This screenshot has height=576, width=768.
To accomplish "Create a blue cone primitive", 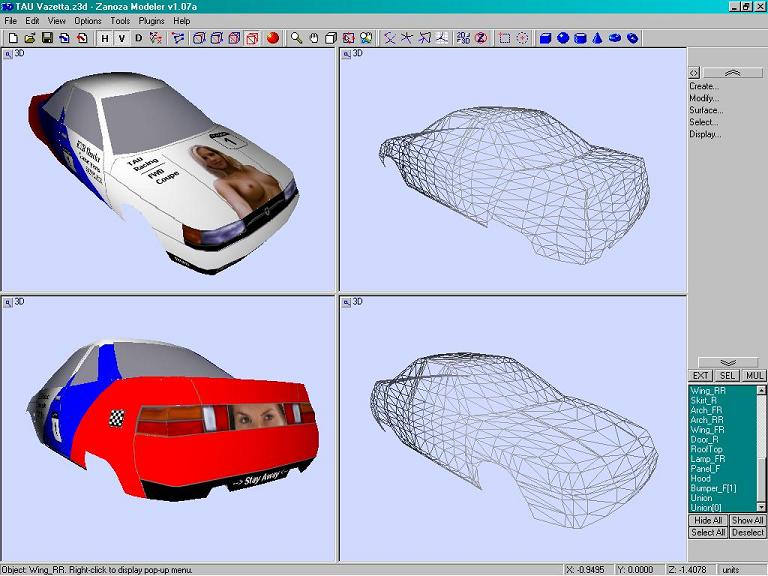I will click(x=597, y=38).
